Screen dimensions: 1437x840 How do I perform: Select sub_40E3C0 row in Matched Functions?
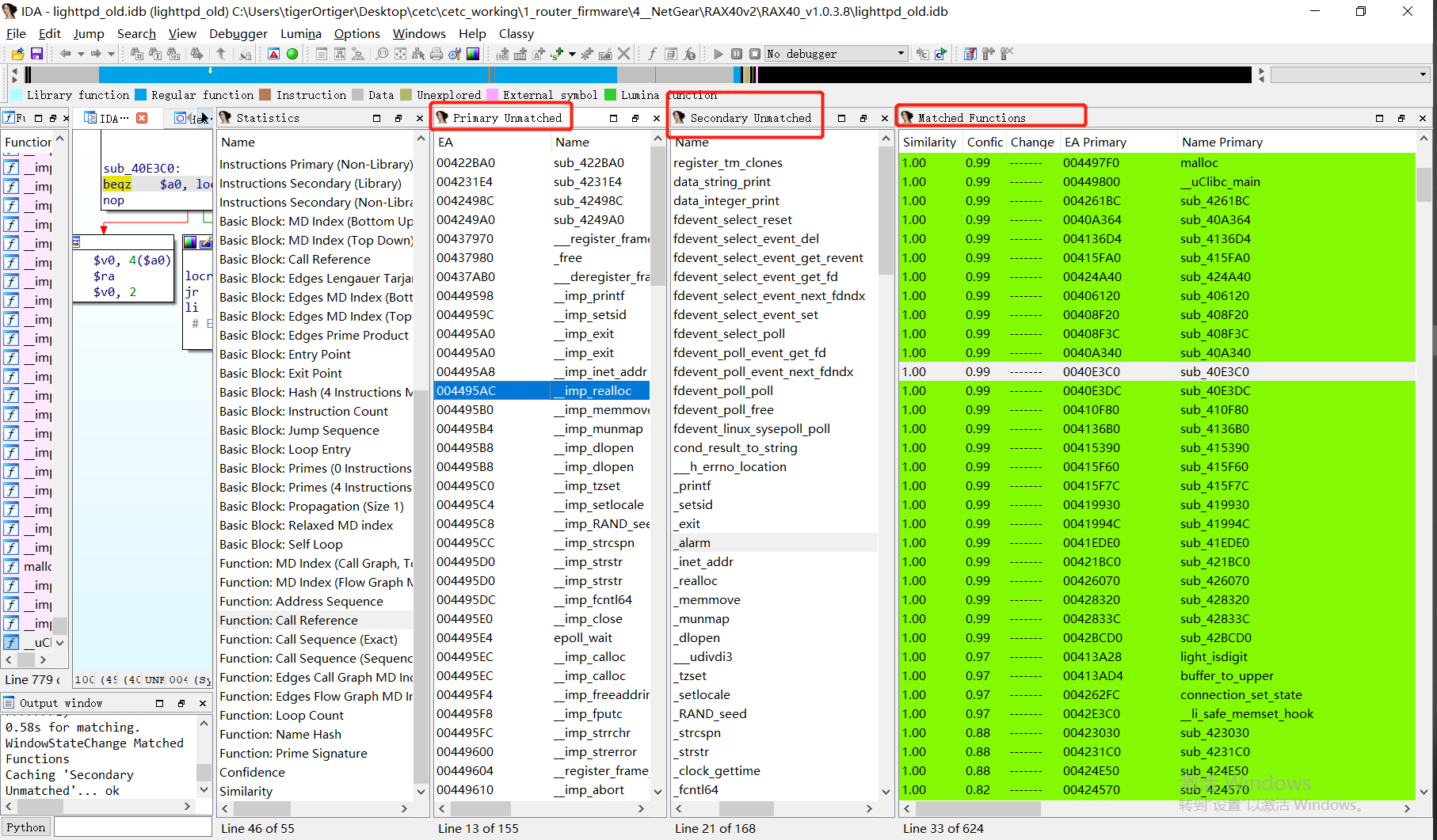(x=1157, y=372)
